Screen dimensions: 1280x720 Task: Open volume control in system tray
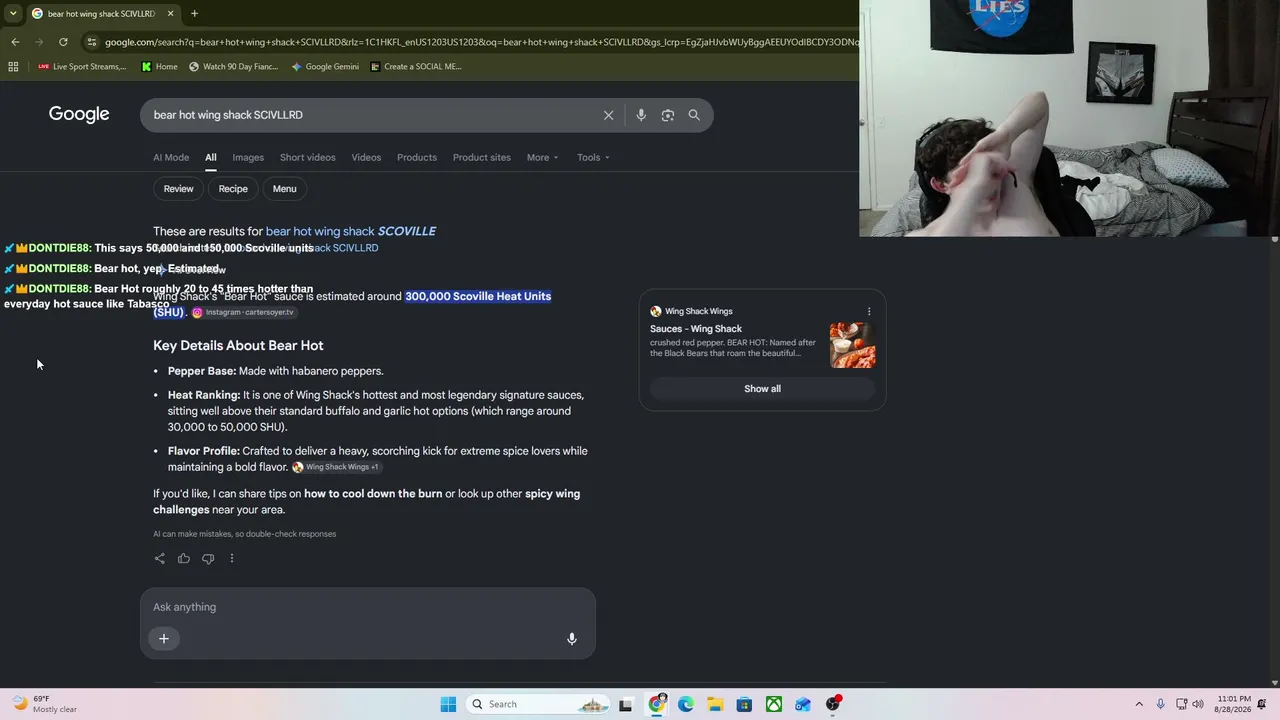pyautogui.click(x=1198, y=704)
